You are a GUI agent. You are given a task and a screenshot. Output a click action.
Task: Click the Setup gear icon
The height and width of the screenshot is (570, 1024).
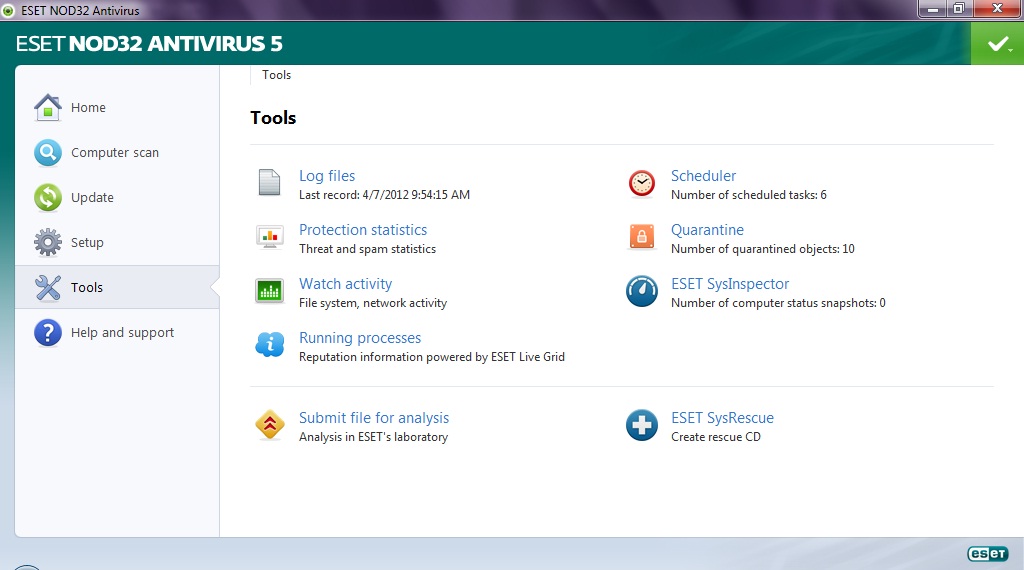tap(48, 242)
